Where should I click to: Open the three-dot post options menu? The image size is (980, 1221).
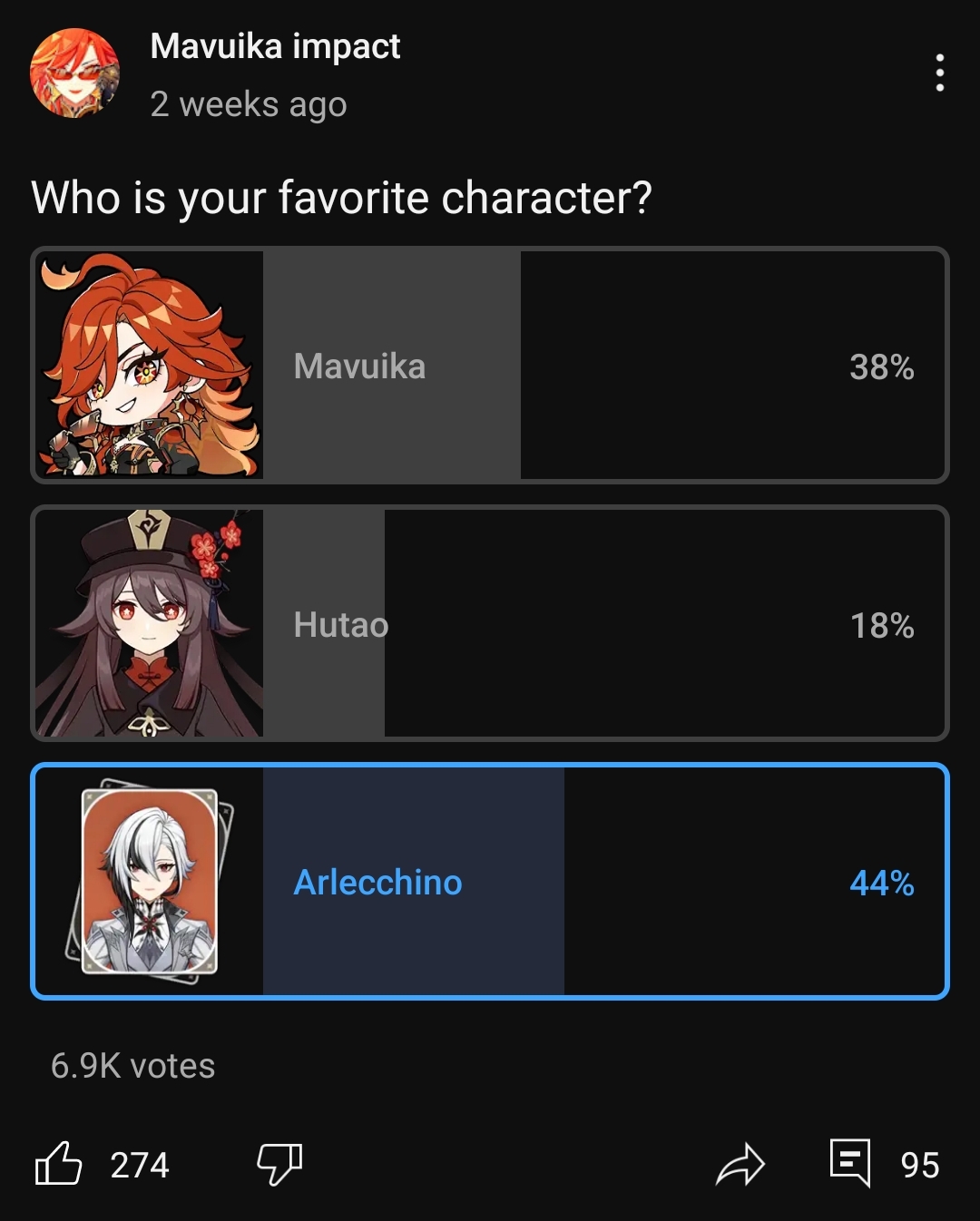[939, 73]
